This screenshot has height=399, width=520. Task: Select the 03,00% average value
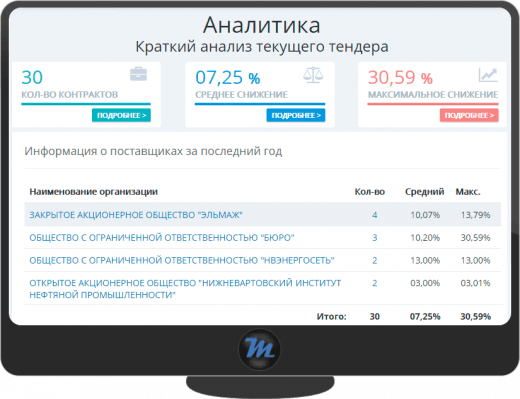tap(425, 283)
